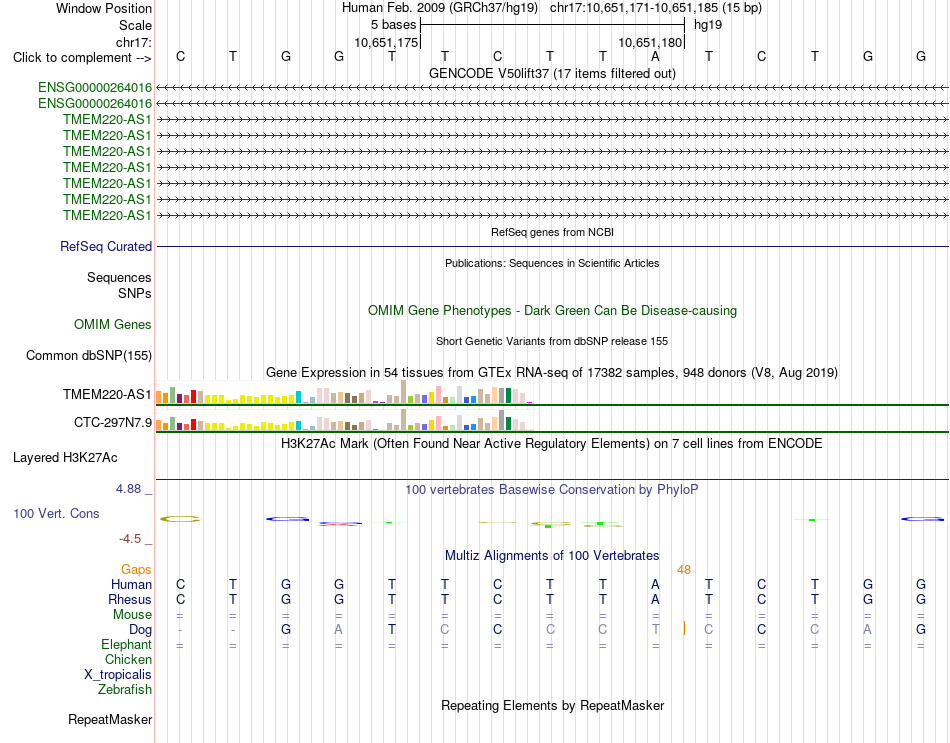Open the OMIM Gene Phenotypes track title
Viewport: 950px width, 743px height.
[x=552, y=310]
